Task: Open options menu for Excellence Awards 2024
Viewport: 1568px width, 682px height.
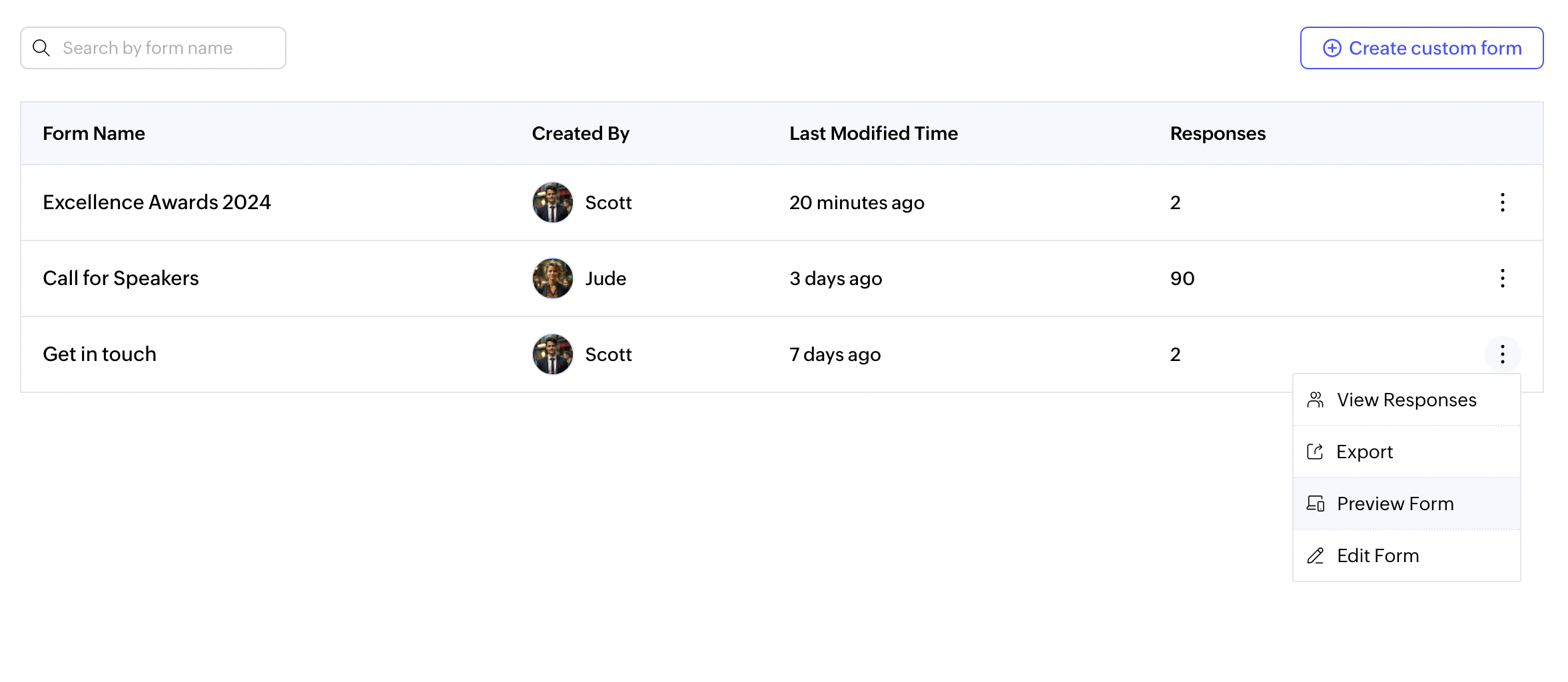Action: 1502,202
